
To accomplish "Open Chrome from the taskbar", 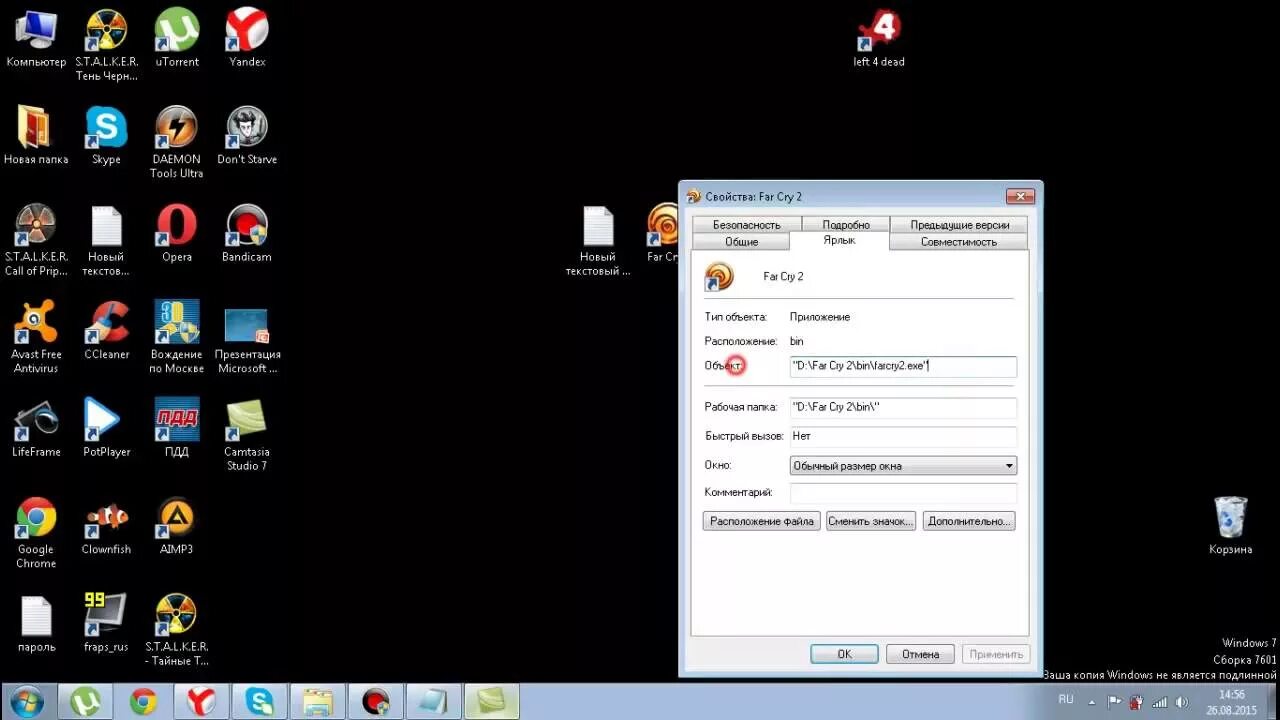I will (x=143, y=702).
